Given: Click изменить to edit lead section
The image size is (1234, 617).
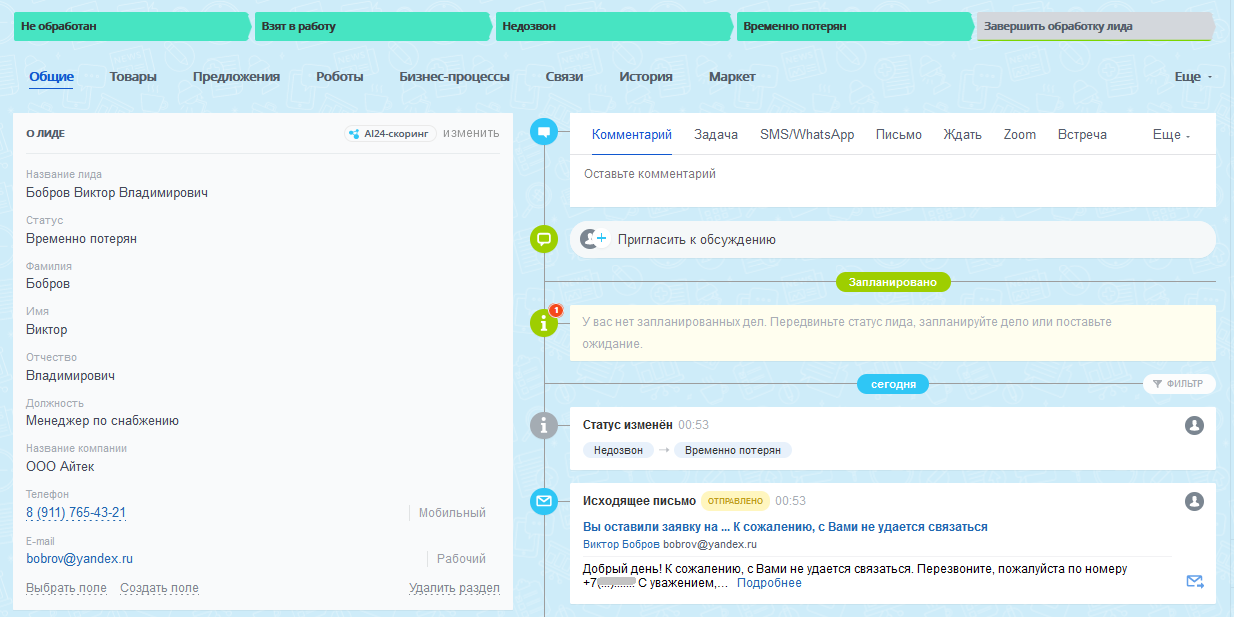Looking at the screenshot, I should (x=471, y=133).
